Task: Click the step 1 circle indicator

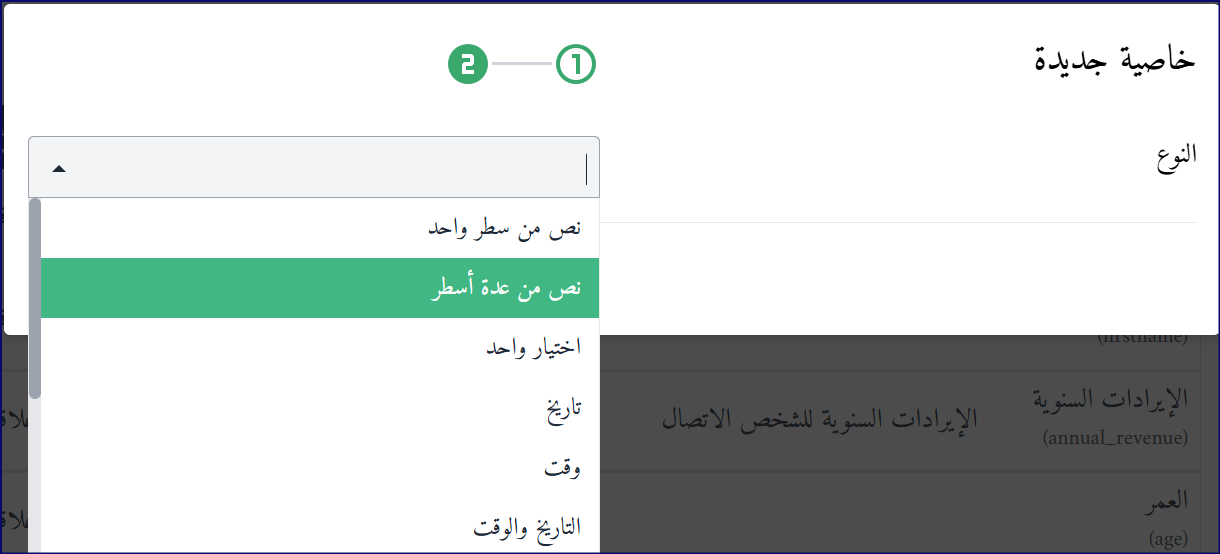Action: pos(575,64)
